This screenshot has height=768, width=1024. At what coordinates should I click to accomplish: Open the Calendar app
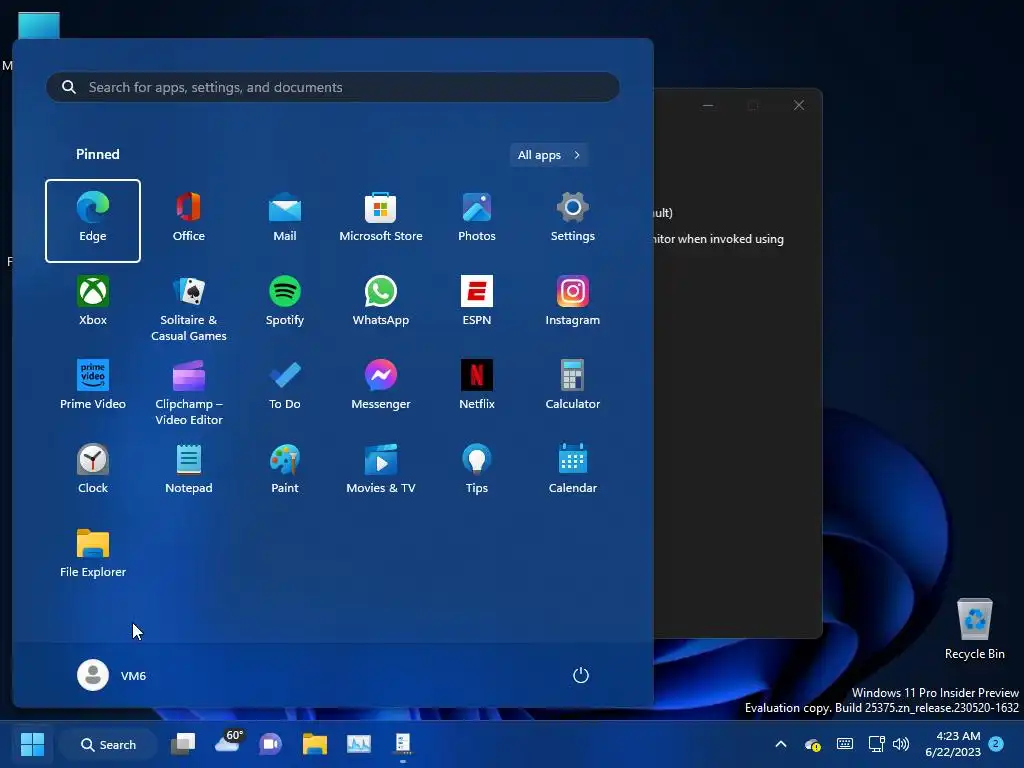click(573, 470)
